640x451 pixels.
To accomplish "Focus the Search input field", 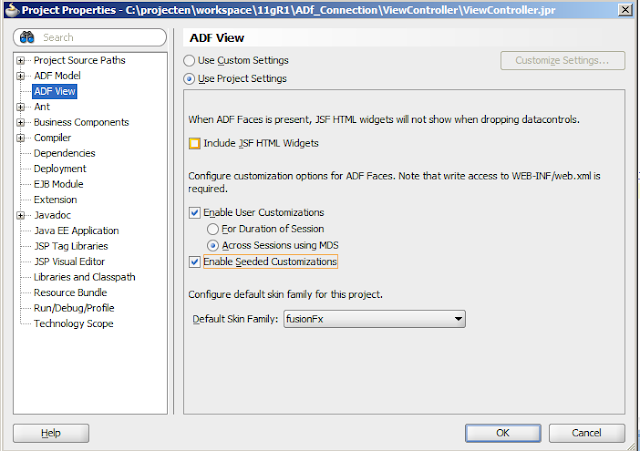I will (x=100, y=37).
